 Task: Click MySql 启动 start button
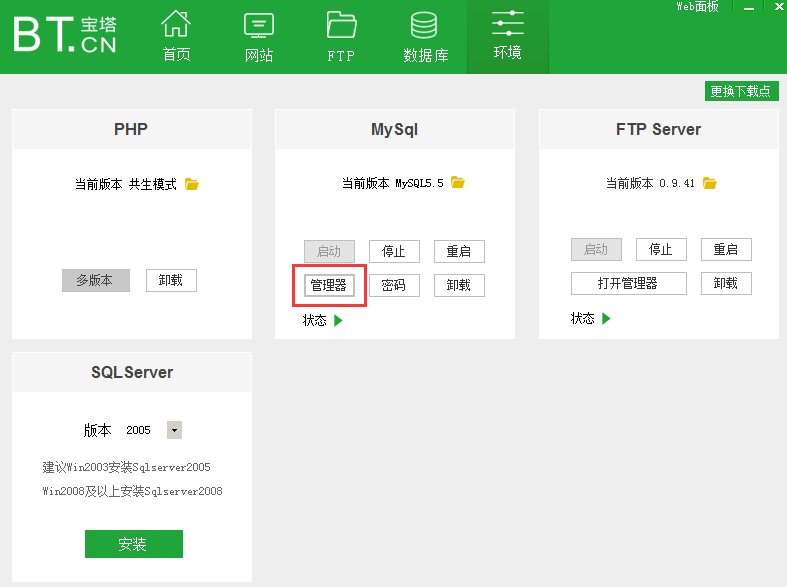coord(329,251)
